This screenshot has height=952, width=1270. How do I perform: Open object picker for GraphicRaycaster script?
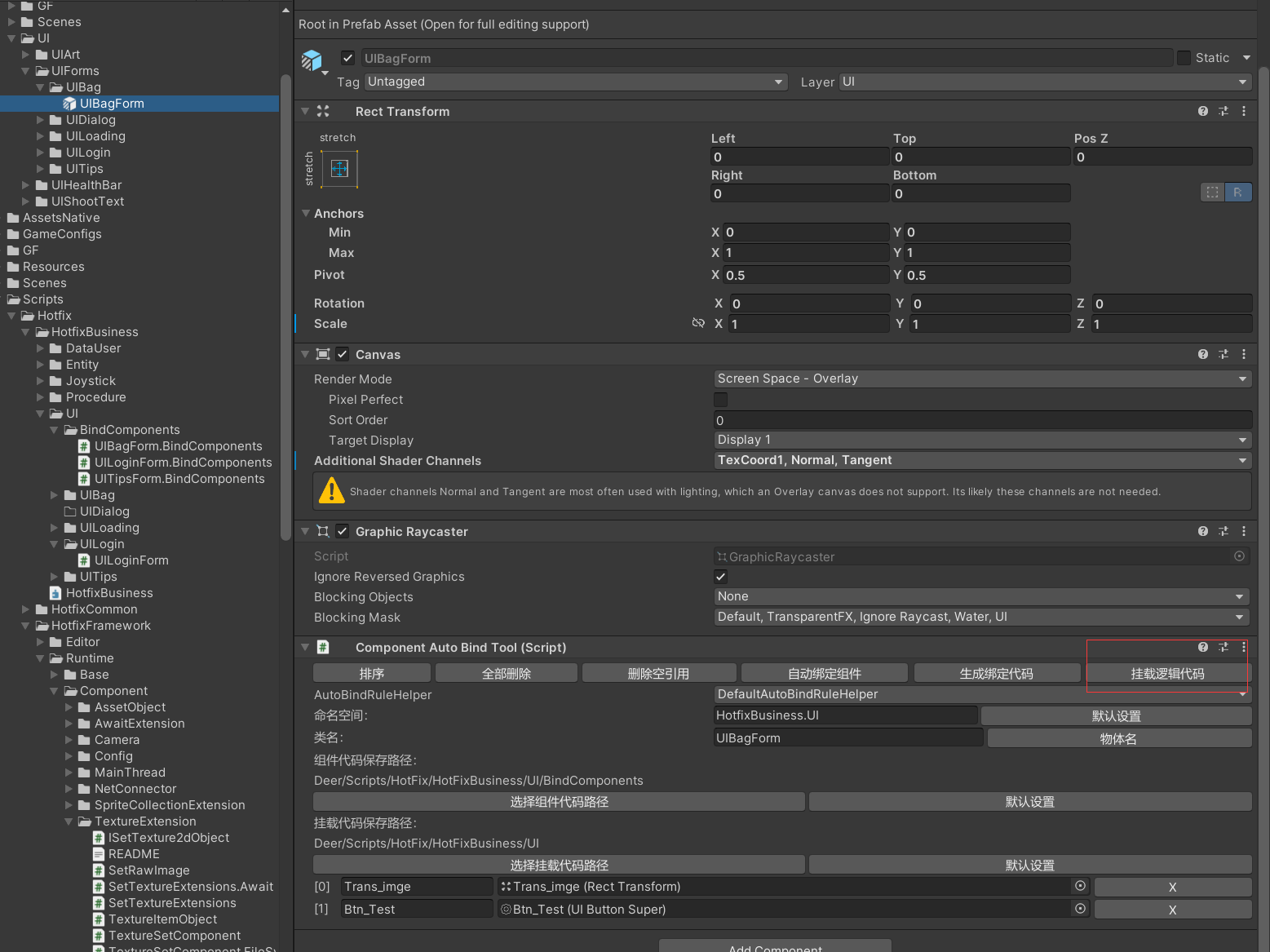pos(1240,556)
